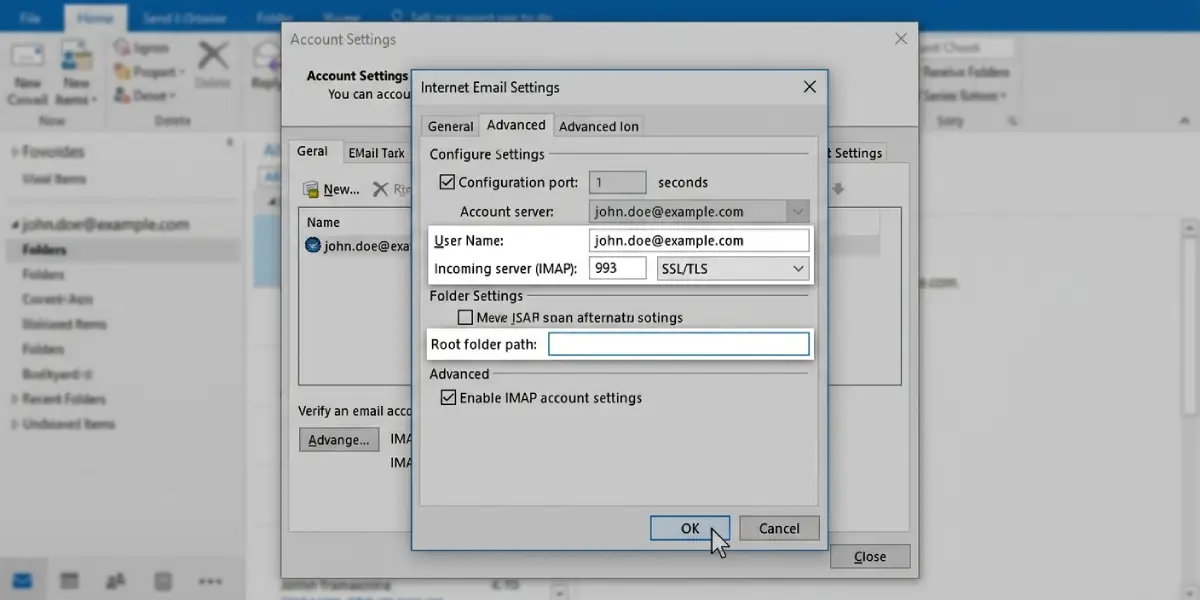Click the User Name input field
This screenshot has width=1200, height=600.
click(x=698, y=240)
